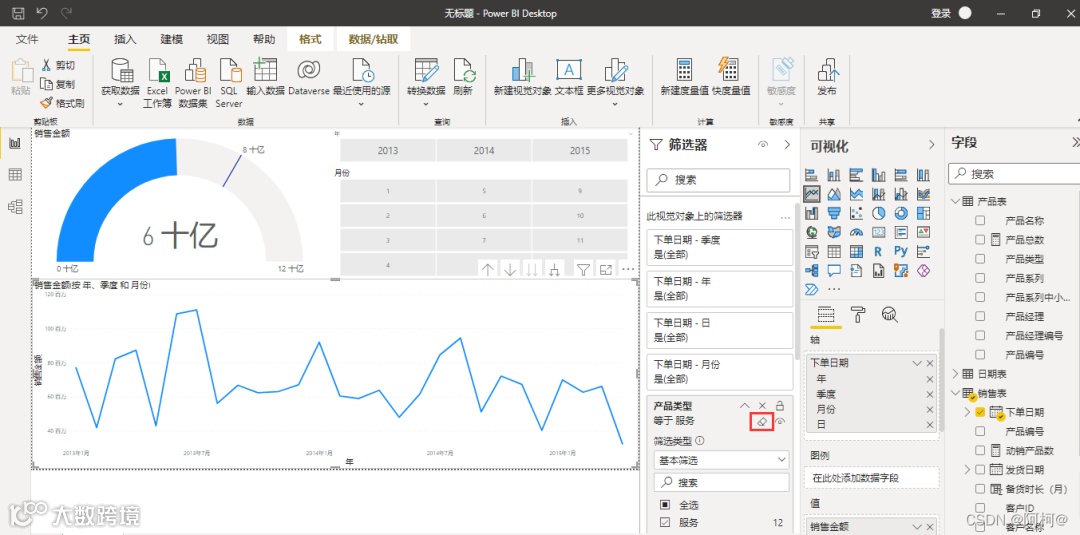Collapse the 可视化 pane with chevron

pos(931,145)
